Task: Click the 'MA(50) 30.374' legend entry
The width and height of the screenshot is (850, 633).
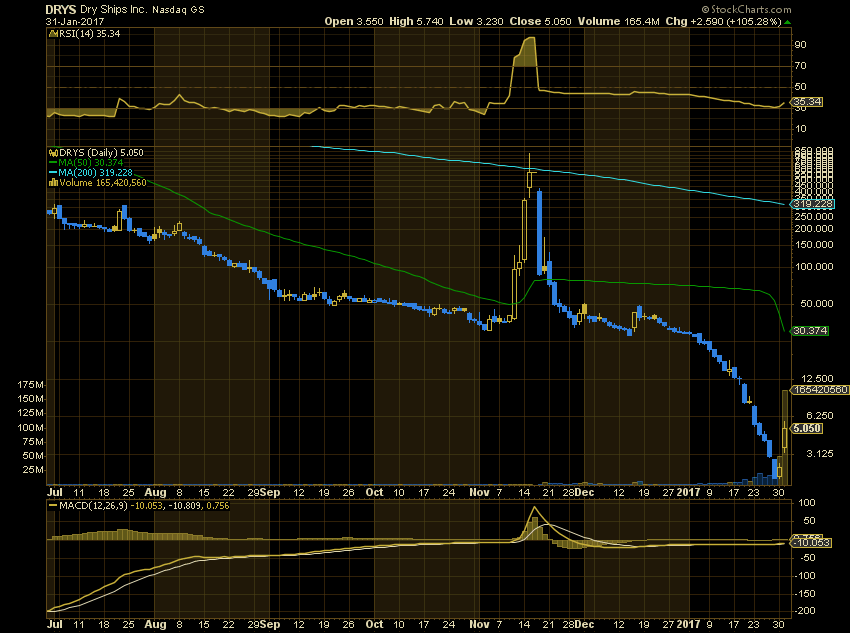Action: click(x=91, y=163)
